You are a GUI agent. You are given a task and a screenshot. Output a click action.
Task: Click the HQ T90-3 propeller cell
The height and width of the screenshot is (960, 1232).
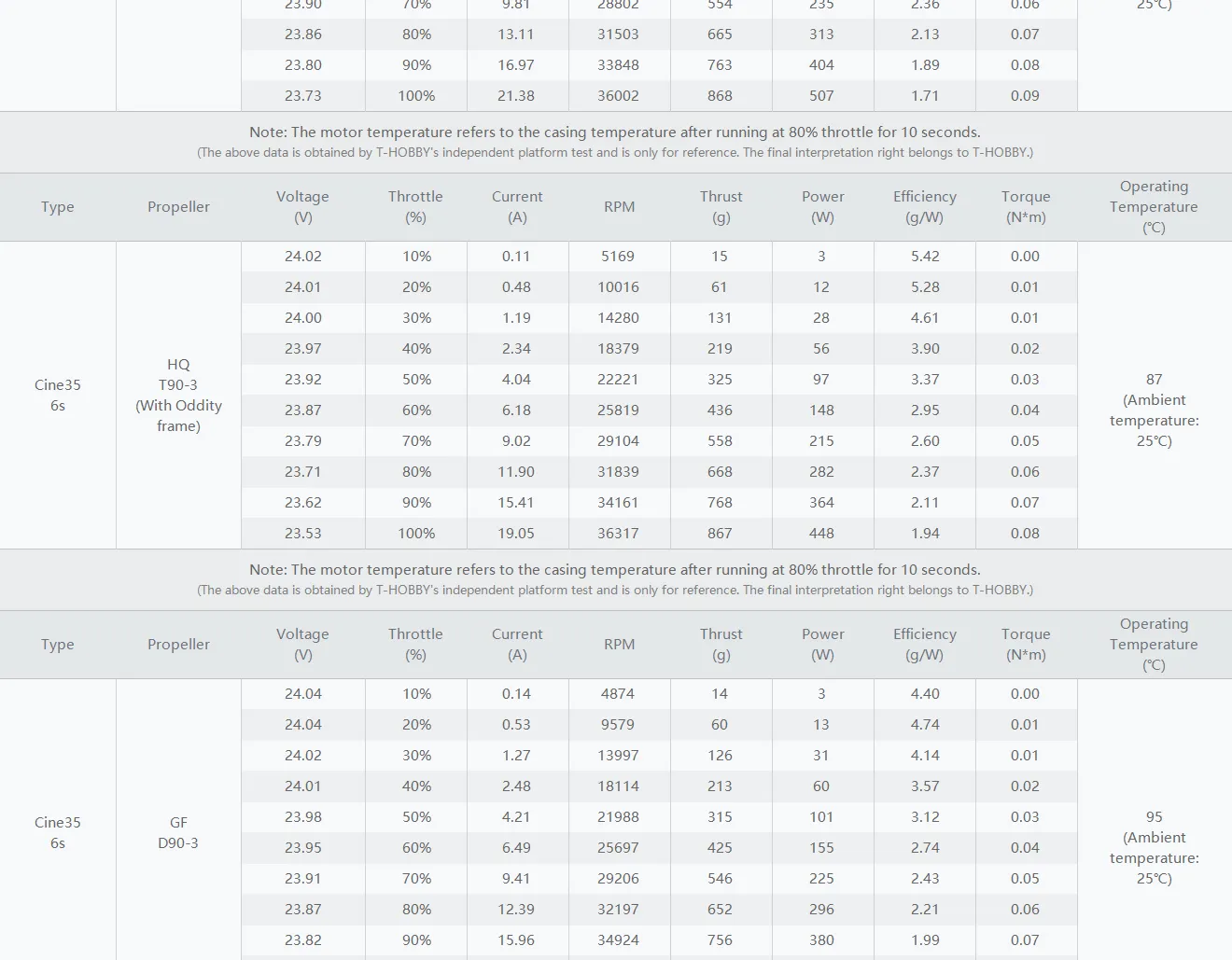[x=178, y=395]
